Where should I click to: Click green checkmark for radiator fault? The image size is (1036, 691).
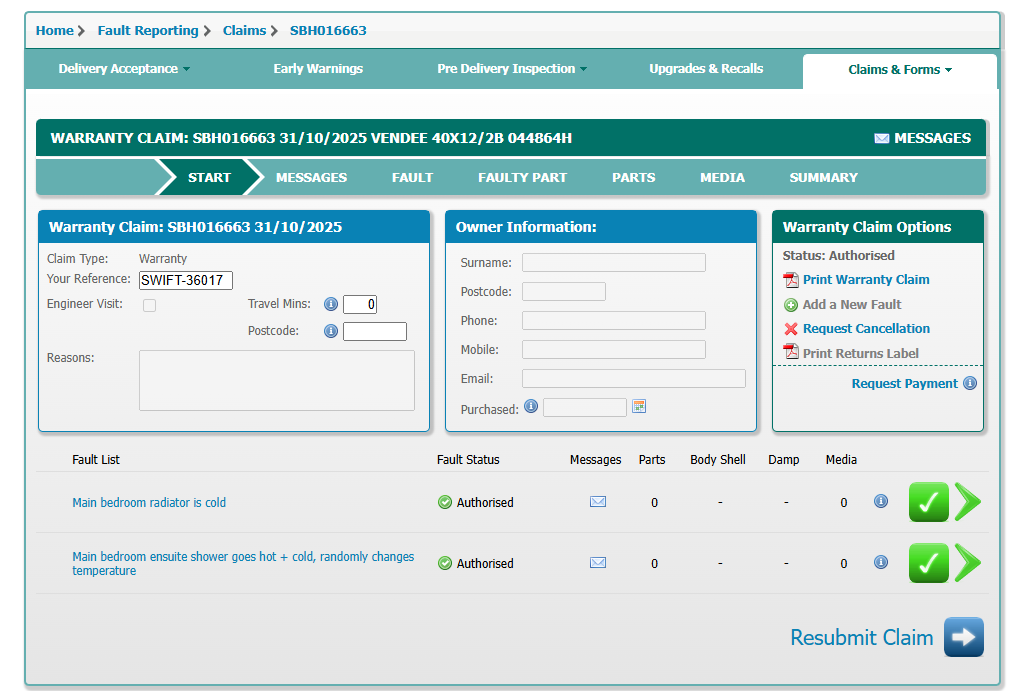point(928,502)
